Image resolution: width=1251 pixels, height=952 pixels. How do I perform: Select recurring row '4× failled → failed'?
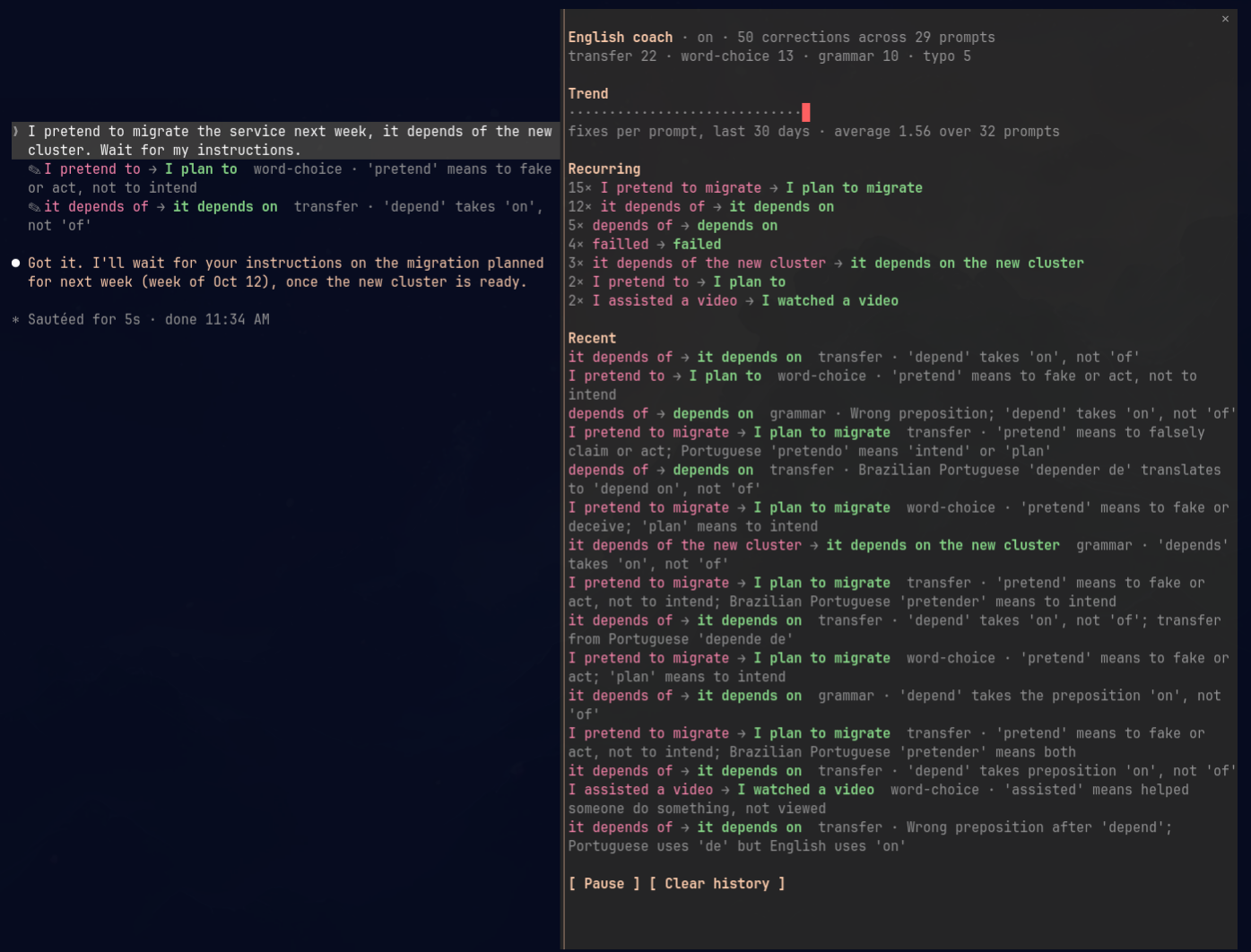[645, 245]
